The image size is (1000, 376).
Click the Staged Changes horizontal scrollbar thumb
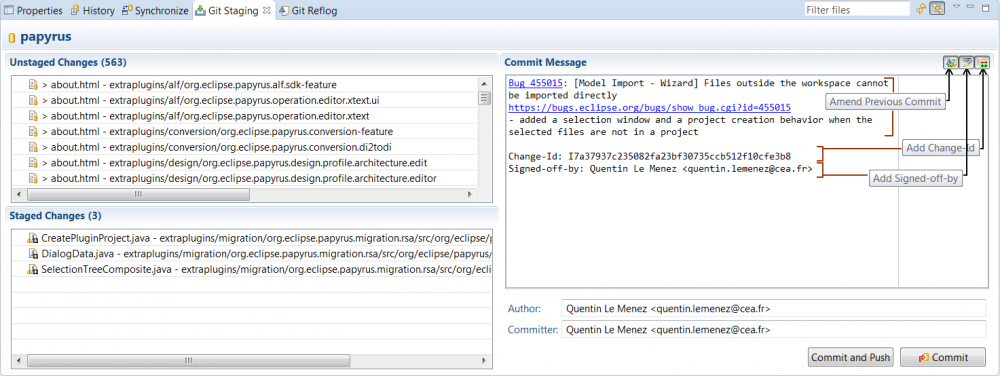(x=188, y=360)
